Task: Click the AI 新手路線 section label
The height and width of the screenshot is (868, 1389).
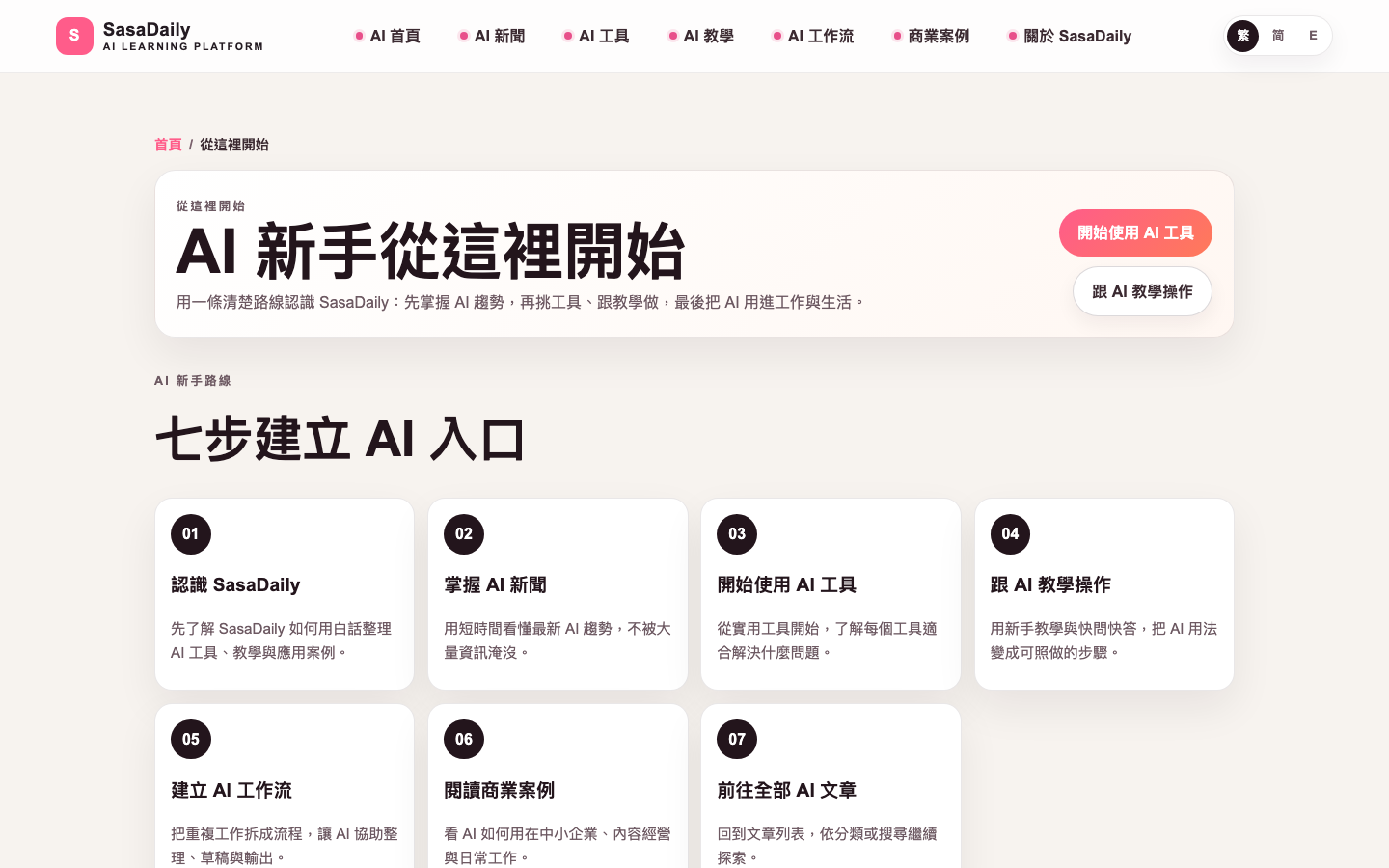Action: click(193, 381)
